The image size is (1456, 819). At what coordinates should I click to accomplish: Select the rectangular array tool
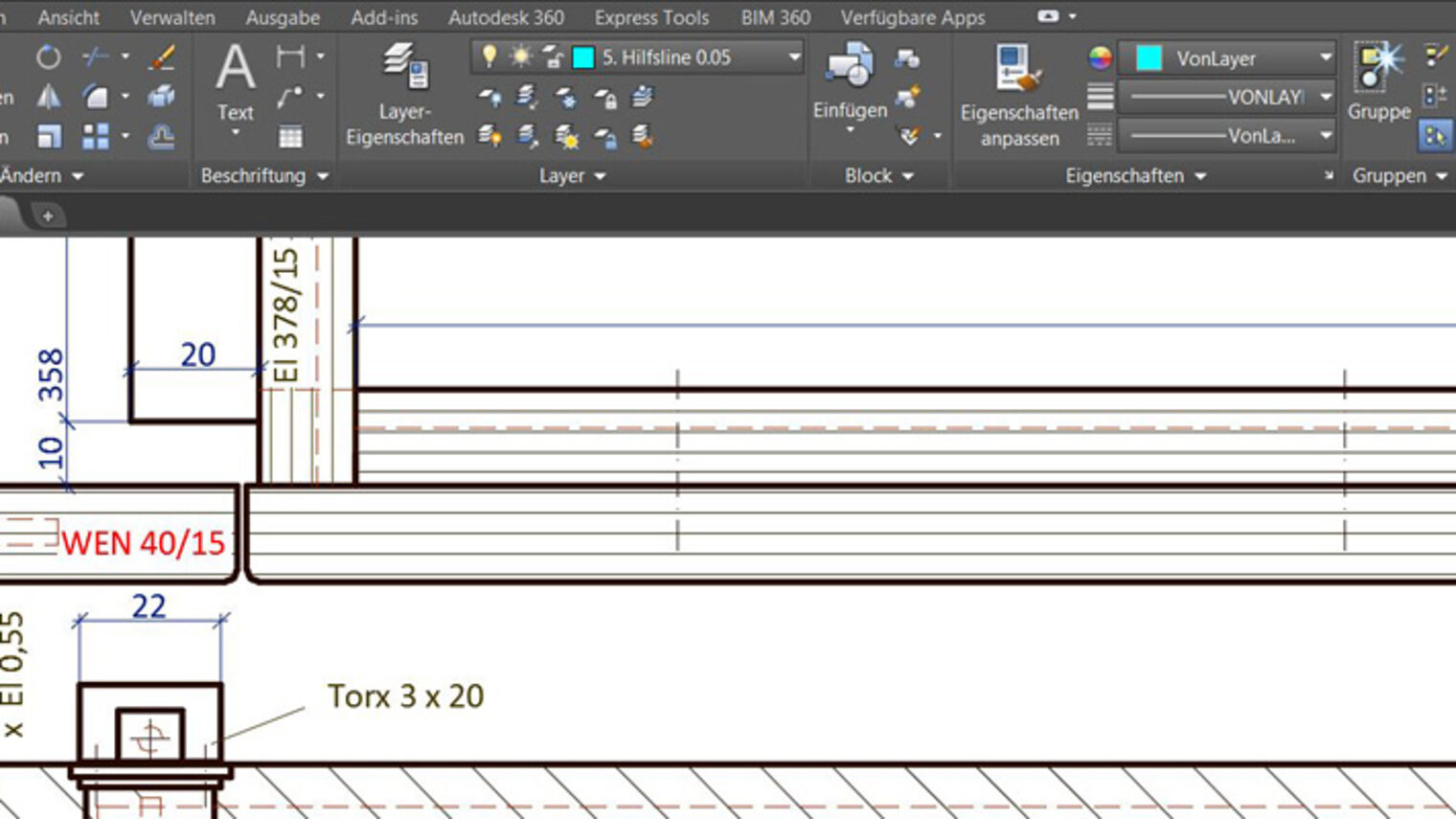95,137
